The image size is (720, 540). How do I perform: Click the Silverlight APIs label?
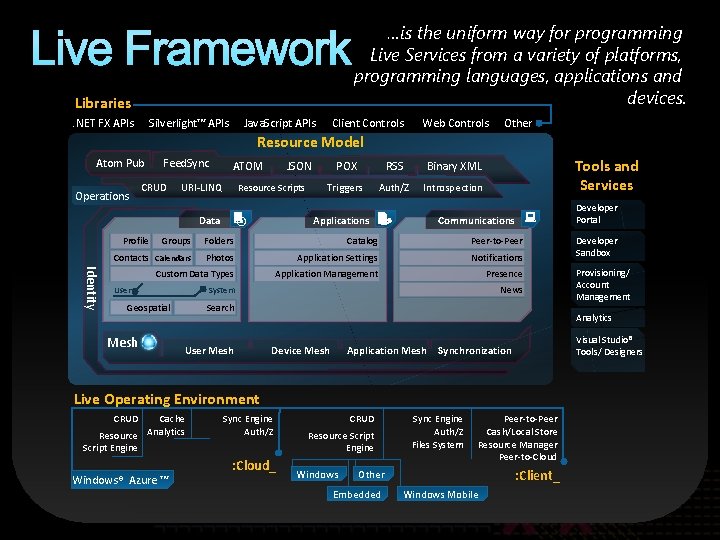pos(188,123)
